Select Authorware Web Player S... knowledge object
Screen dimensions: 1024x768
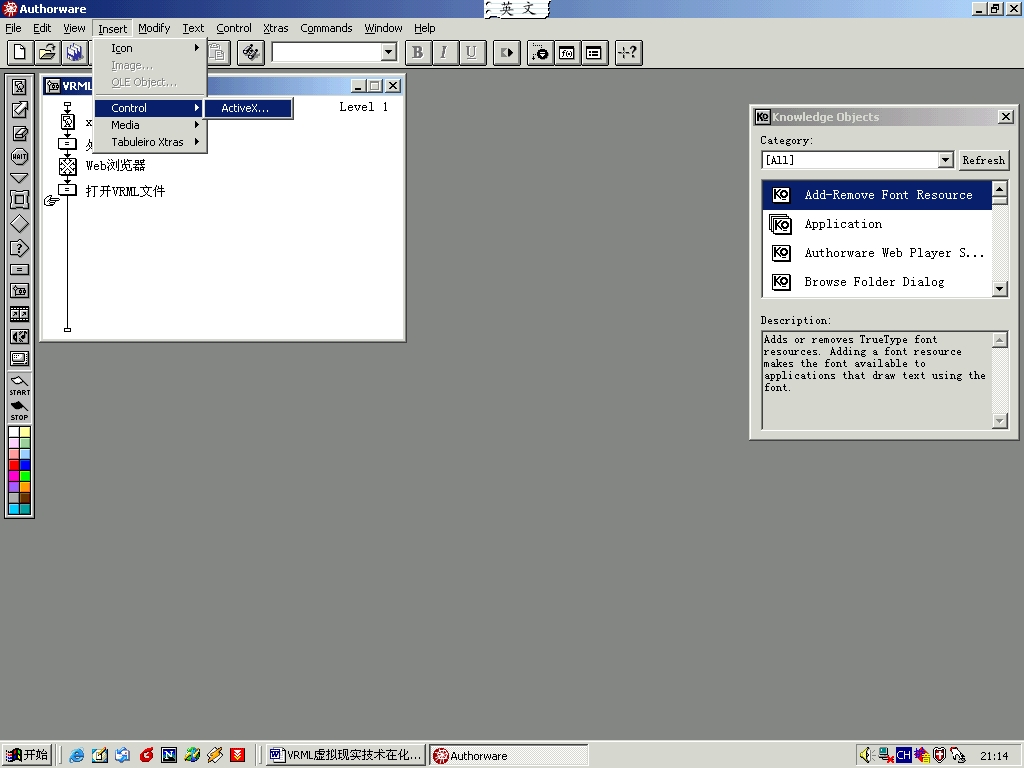click(877, 253)
